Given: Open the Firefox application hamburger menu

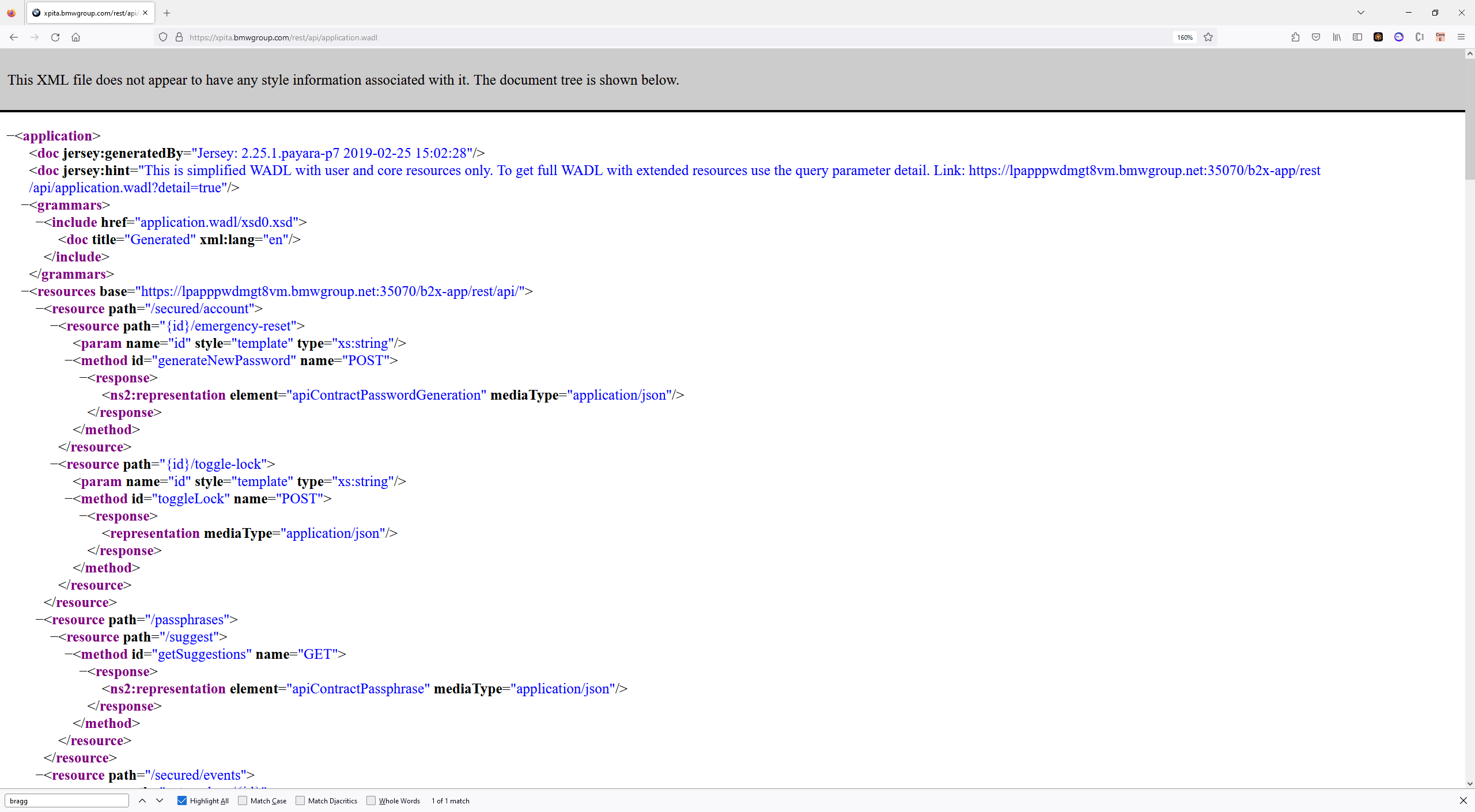Looking at the screenshot, I should tap(1461, 37).
